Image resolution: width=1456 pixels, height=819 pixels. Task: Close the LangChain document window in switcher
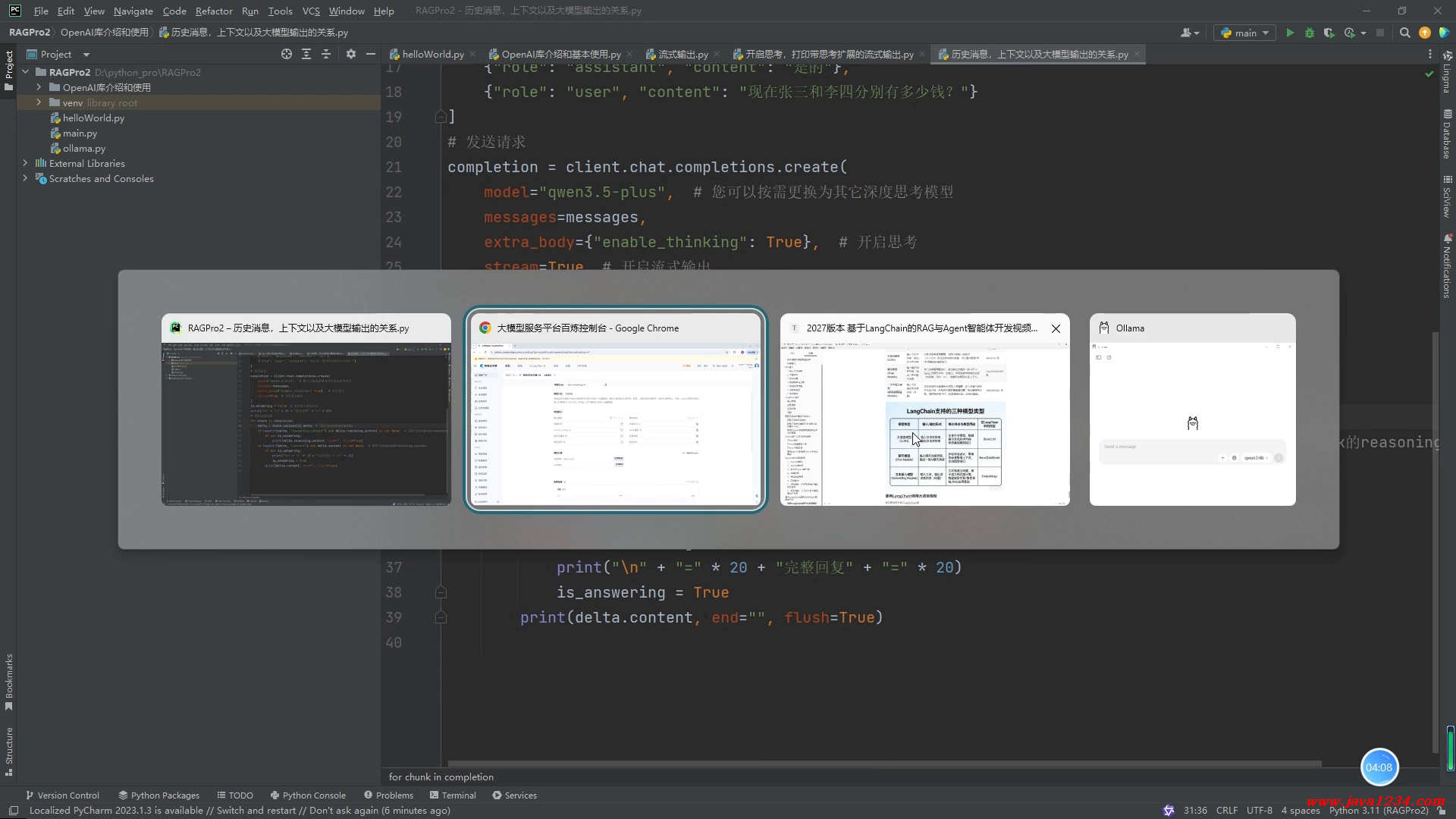point(1056,328)
